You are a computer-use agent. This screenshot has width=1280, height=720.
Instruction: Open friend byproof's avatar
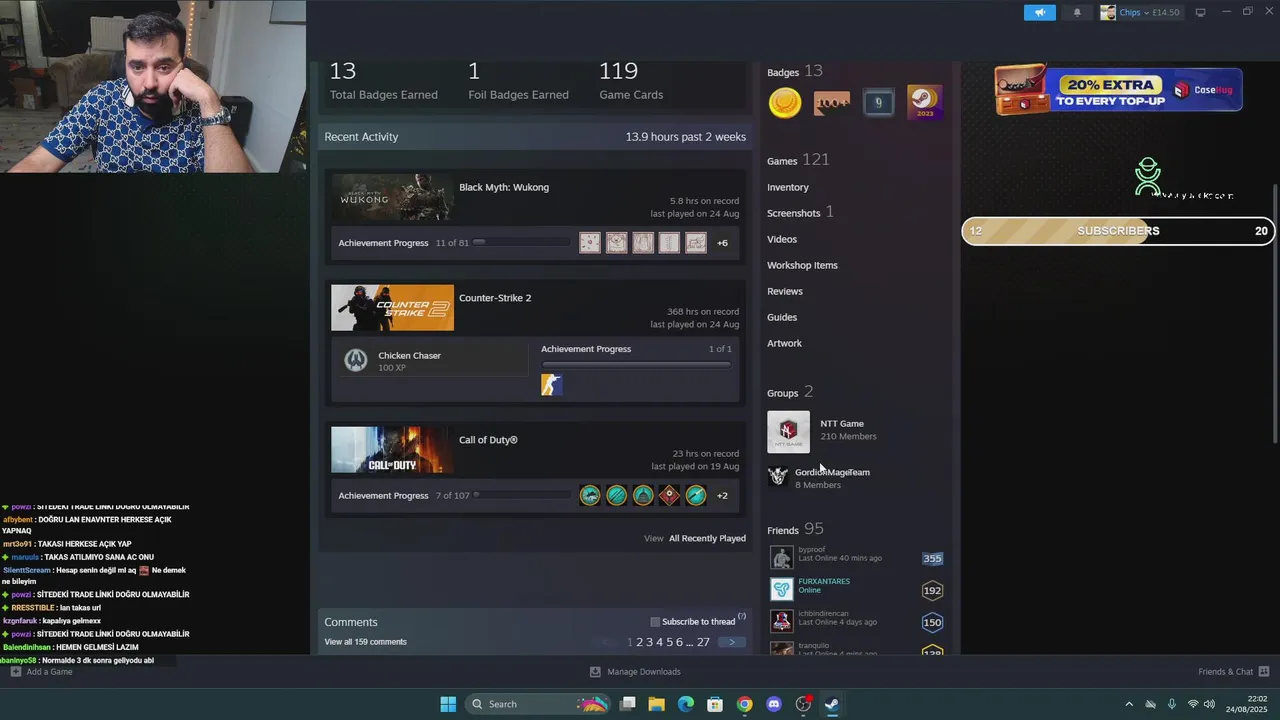point(781,557)
